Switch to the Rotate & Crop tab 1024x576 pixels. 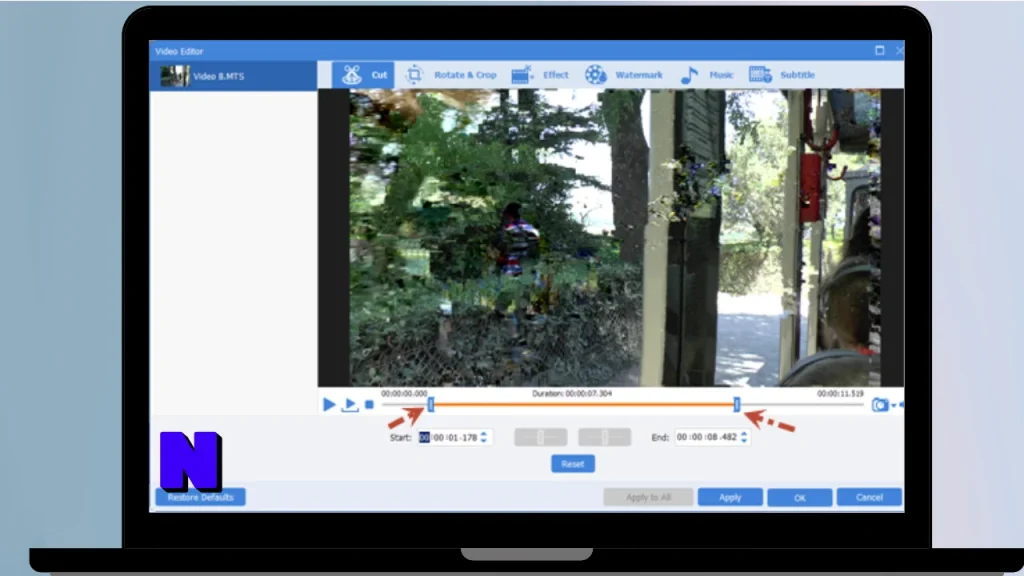(x=451, y=75)
